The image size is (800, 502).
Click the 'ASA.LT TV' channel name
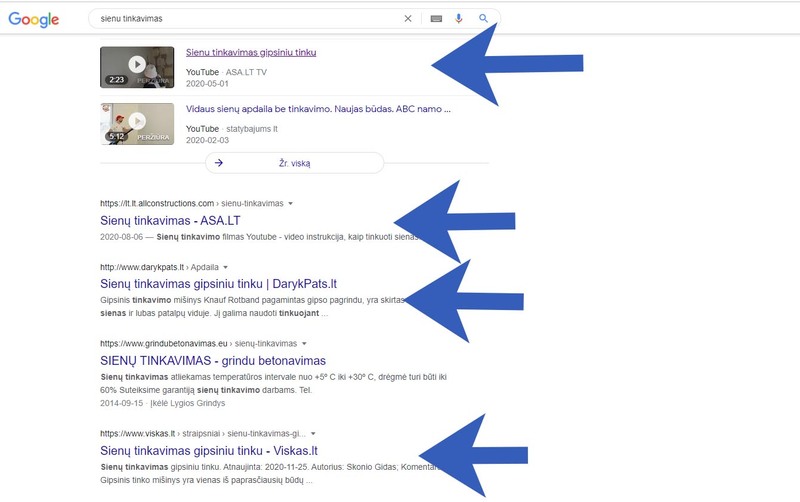[246, 72]
